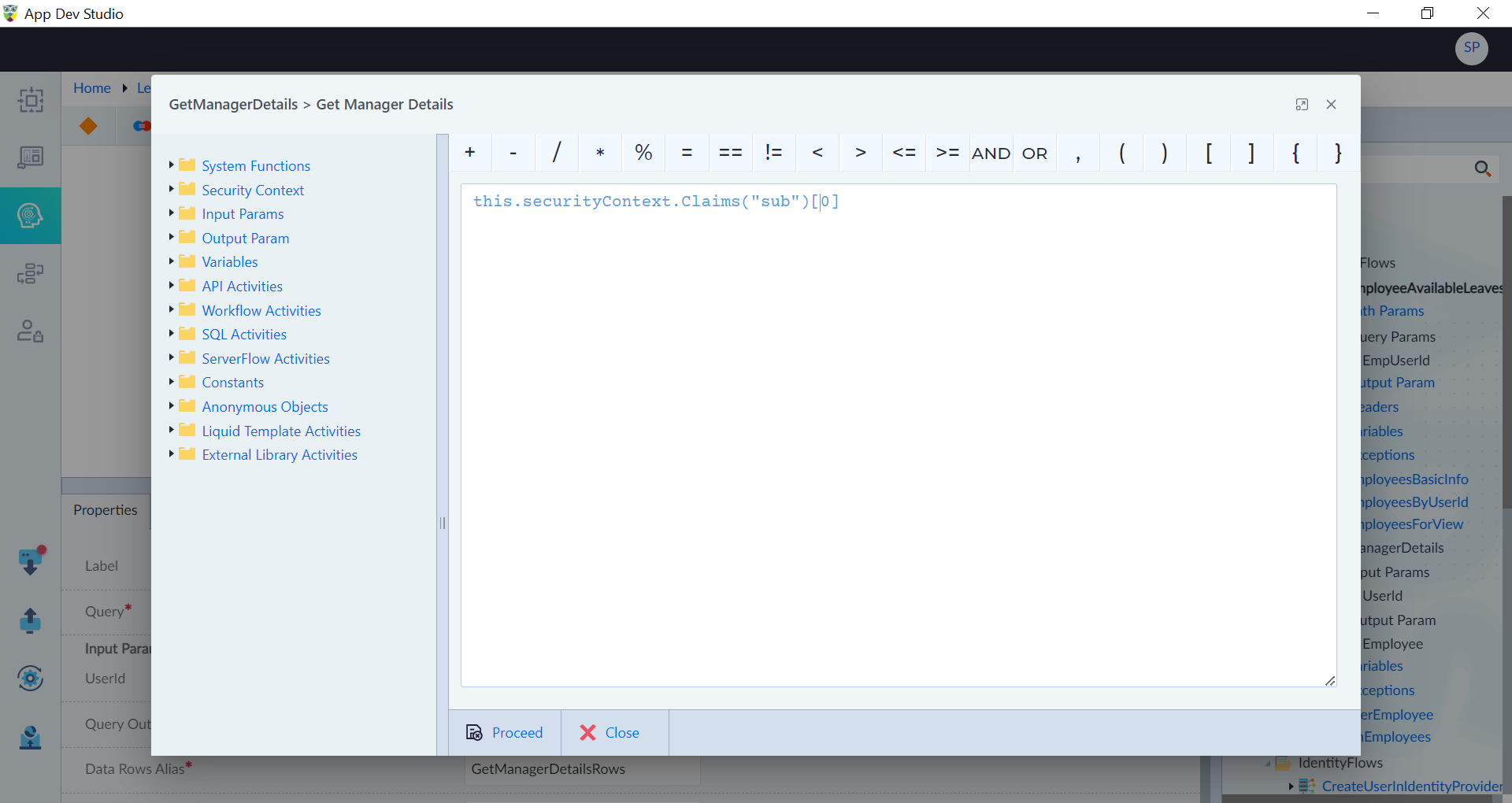Viewport: 1512px width, 803px height.
Task: Click the upload arrow sidebar icon
Action: pos(30,620)
